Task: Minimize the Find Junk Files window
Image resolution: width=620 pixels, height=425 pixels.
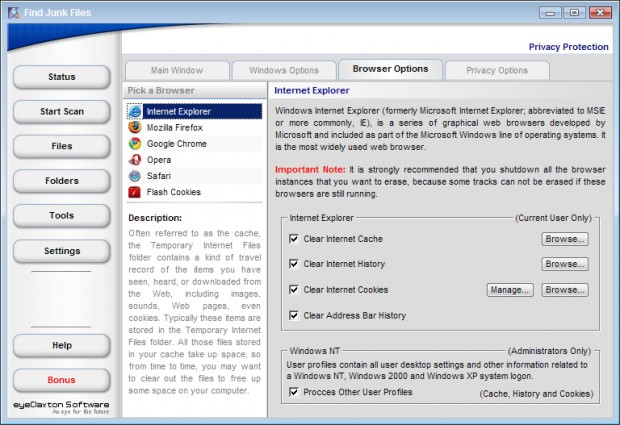Action: pyautogui.click(x=550, y=13)
